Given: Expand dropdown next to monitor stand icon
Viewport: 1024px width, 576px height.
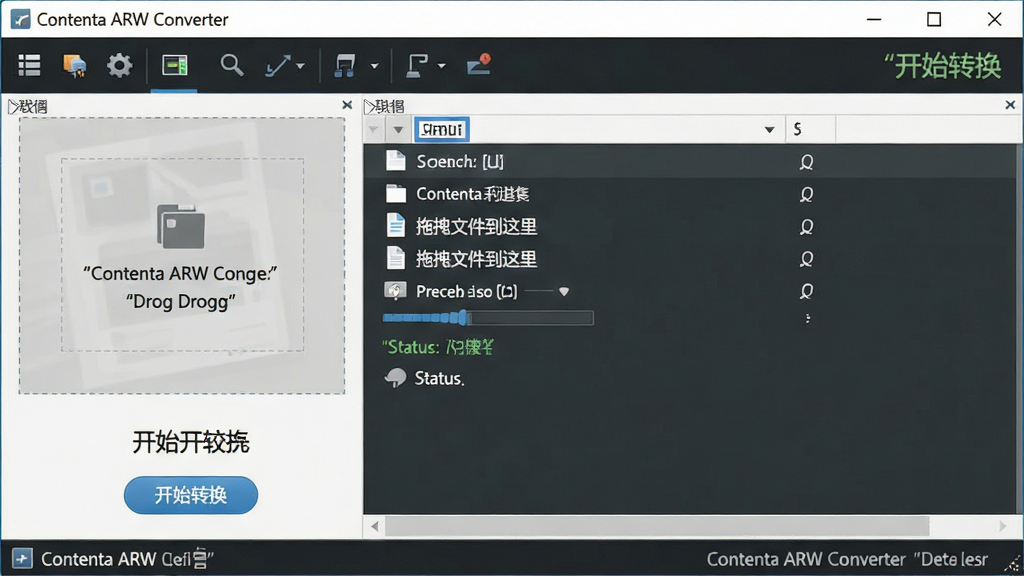Looking at the screenshot, I should (441, 66).
